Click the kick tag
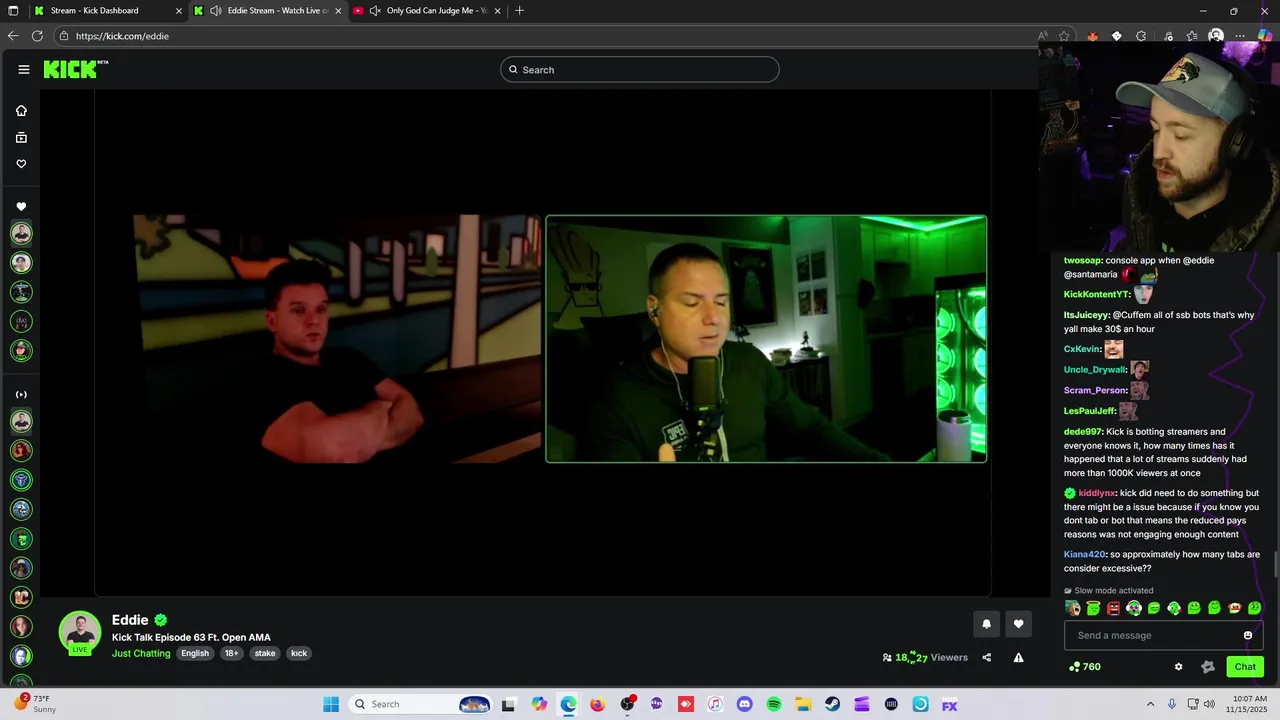The height and width of the screenshot is (720, 1280). [x=299, y=653]
